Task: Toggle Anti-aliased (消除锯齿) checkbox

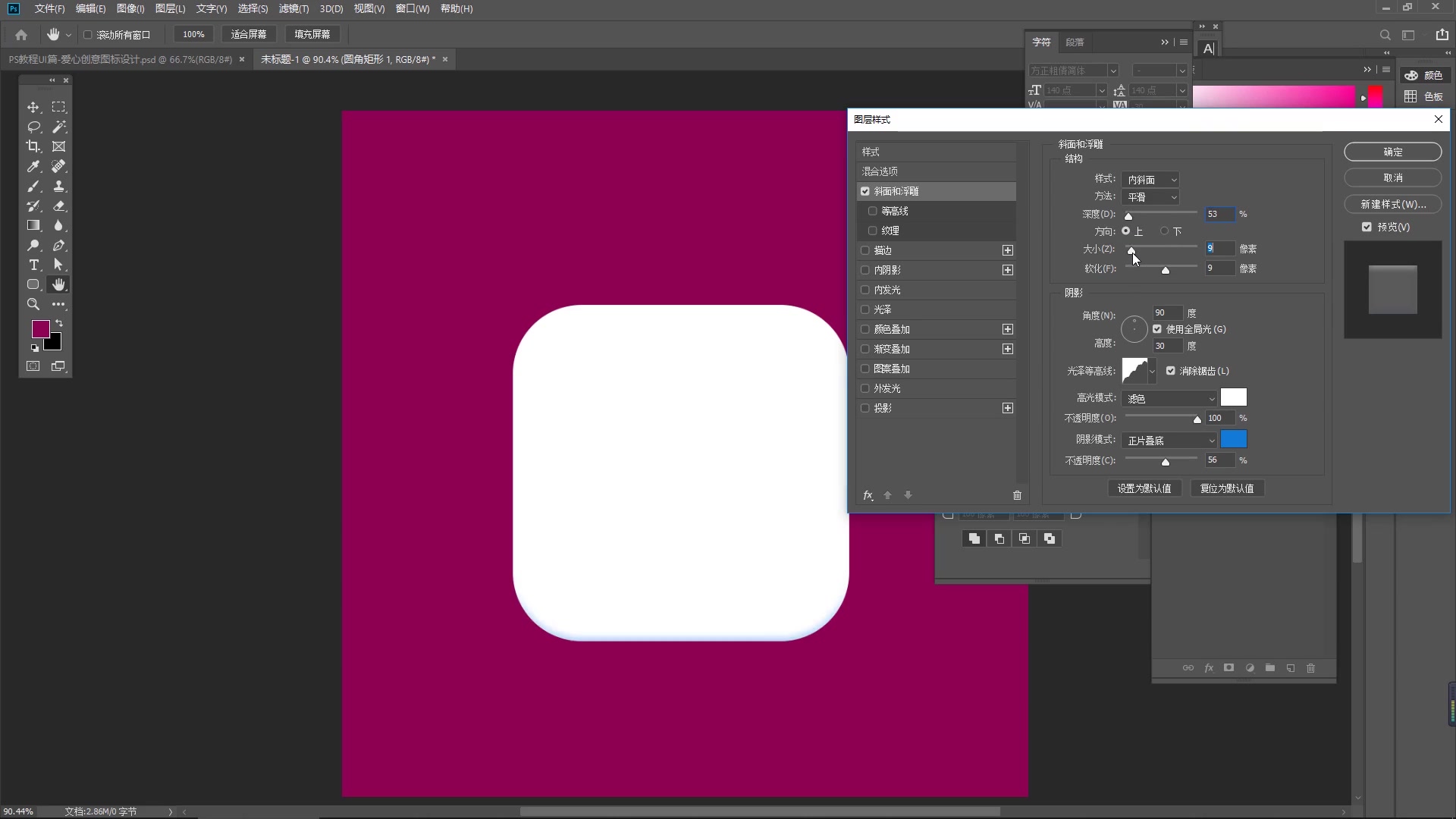Action: click(x=1171, y=371)
